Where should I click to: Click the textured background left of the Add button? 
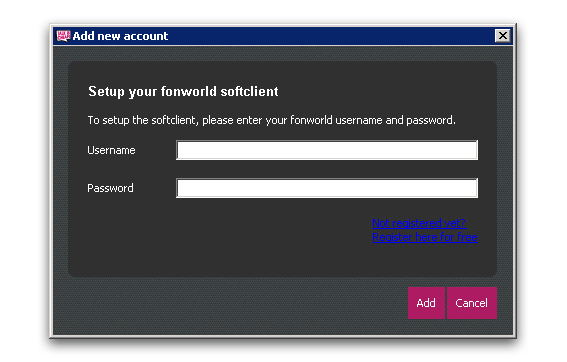(x=231, y=303)
